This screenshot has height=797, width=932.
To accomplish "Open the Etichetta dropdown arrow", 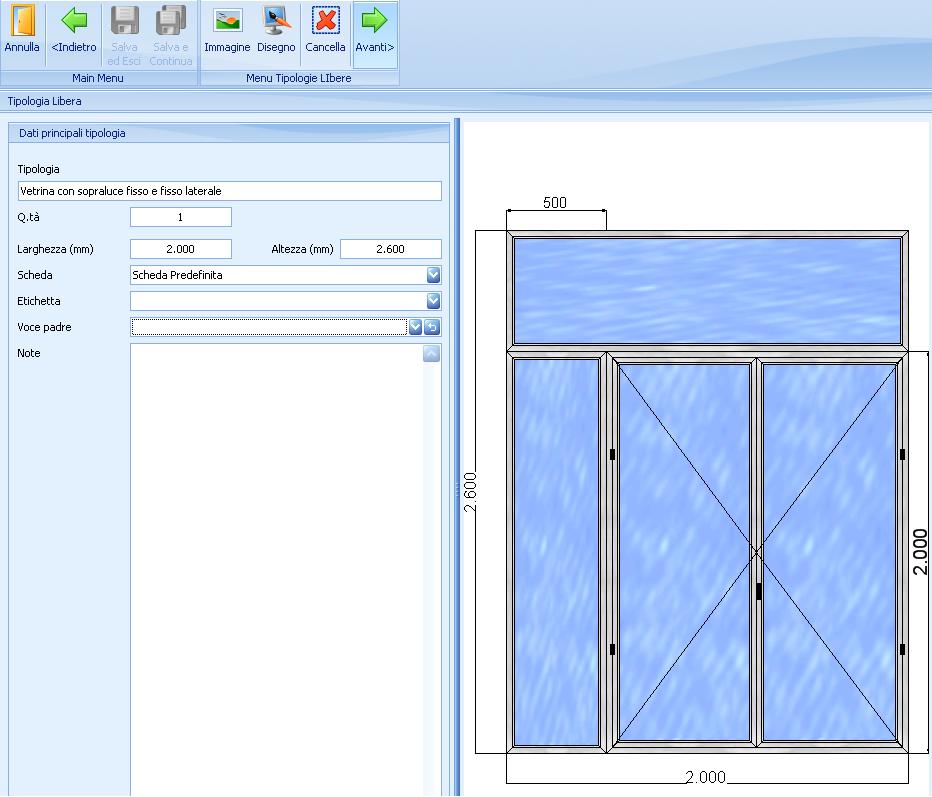I will pyautogui.click(x=433, y=301).
